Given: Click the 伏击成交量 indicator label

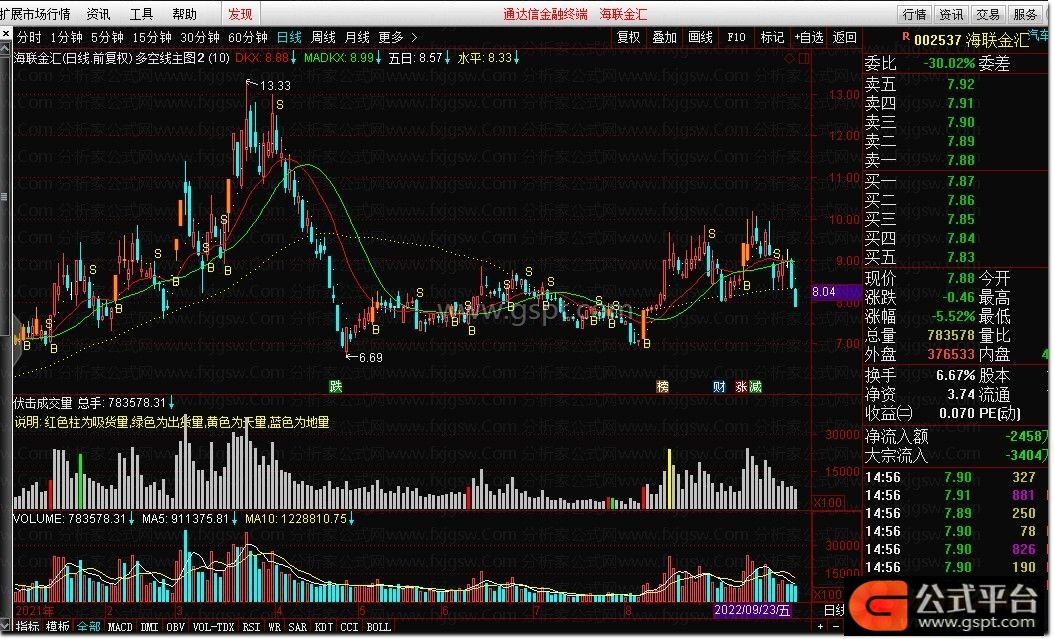Looking at the screenshot, I should pos(43,403).
